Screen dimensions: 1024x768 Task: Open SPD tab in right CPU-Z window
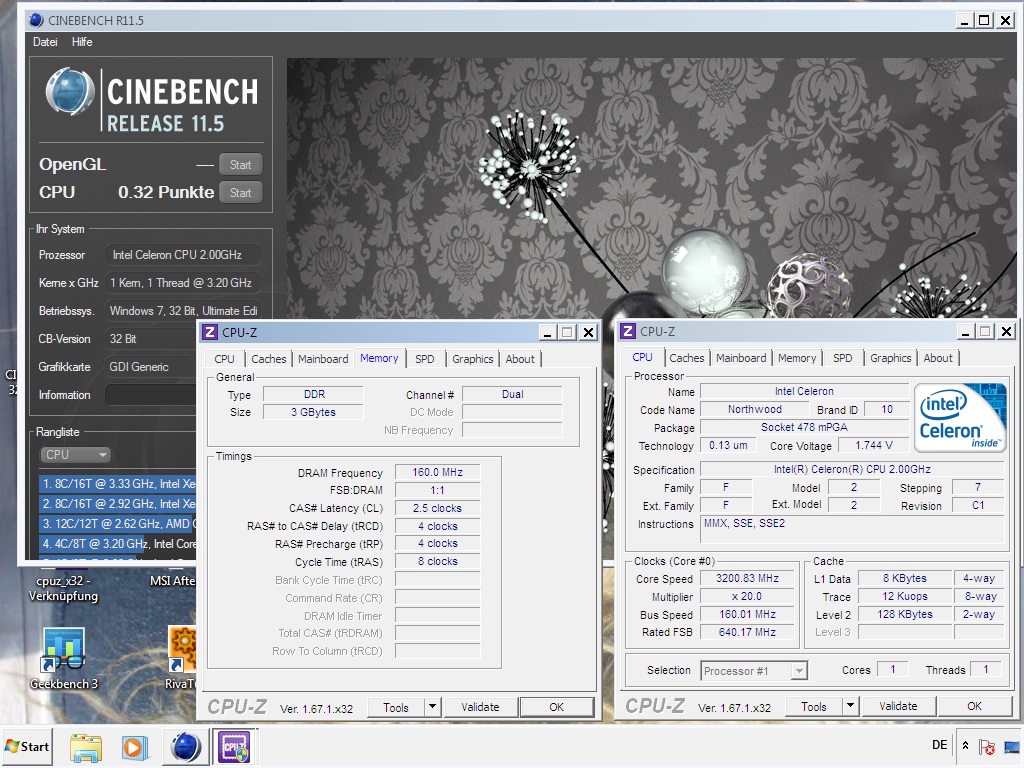(842, 359)
